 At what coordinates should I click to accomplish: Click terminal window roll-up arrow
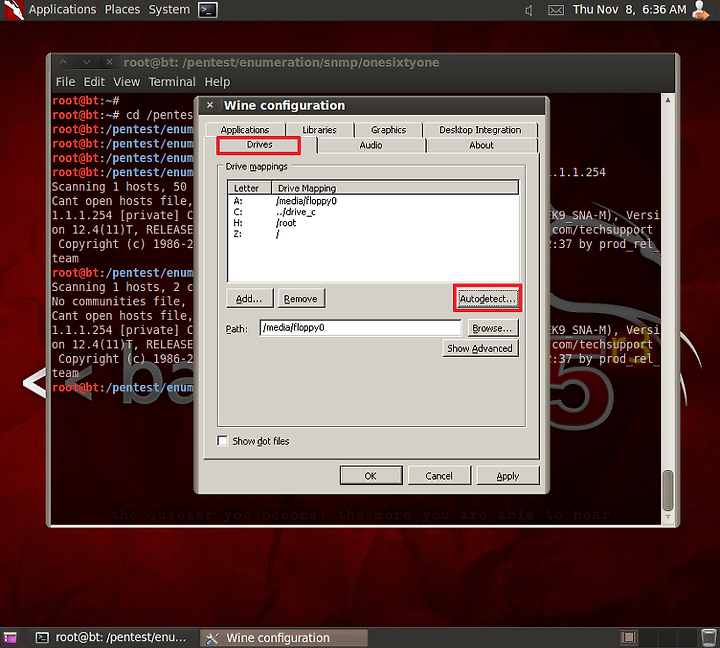coord(63,62)
